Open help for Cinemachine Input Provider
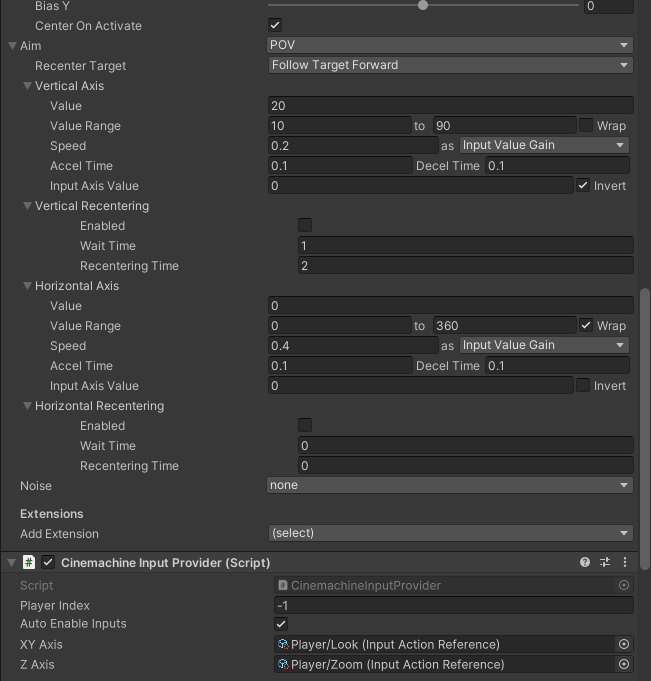The height and width of the screenshot is (681, 651). point(585,563)
